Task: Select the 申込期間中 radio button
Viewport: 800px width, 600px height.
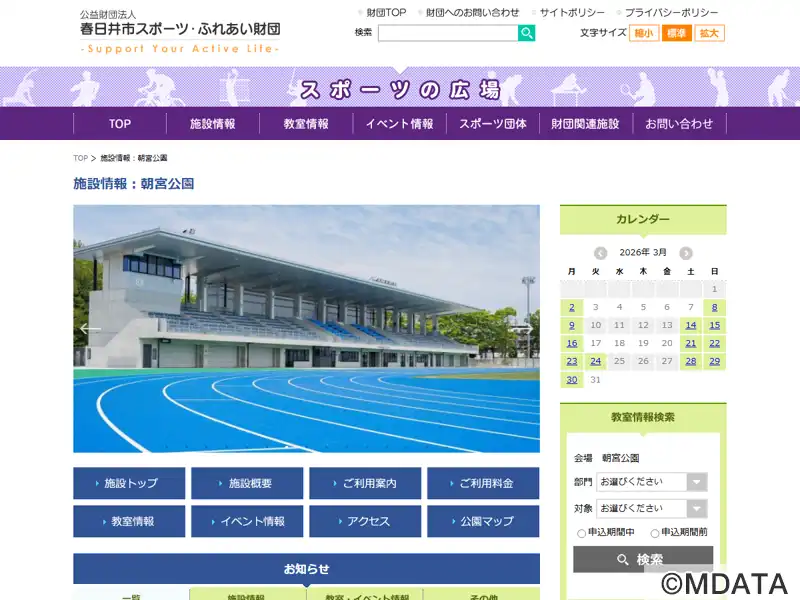Action: click(x=582, y=533)
